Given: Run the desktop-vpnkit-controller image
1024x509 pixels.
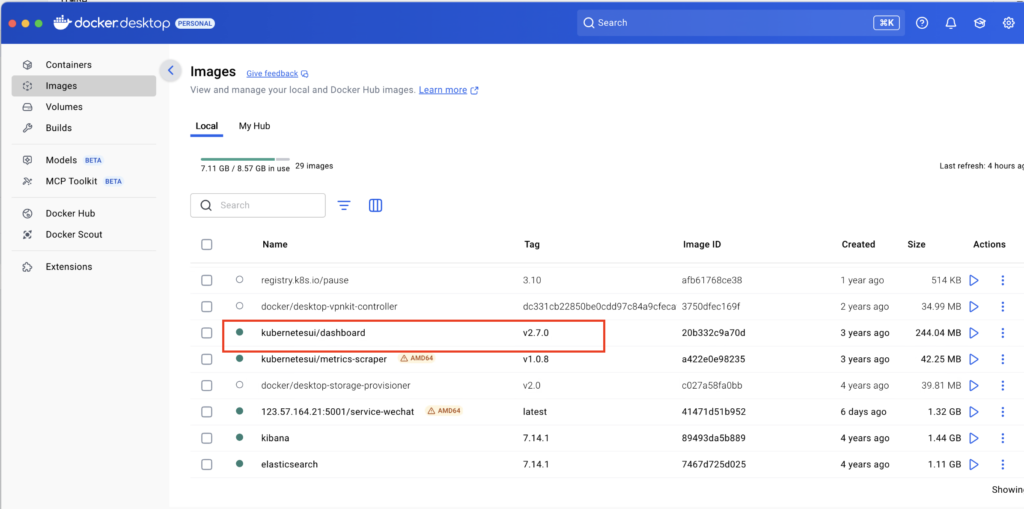Looking at the screenshot, I should click(x=974, y=306).
